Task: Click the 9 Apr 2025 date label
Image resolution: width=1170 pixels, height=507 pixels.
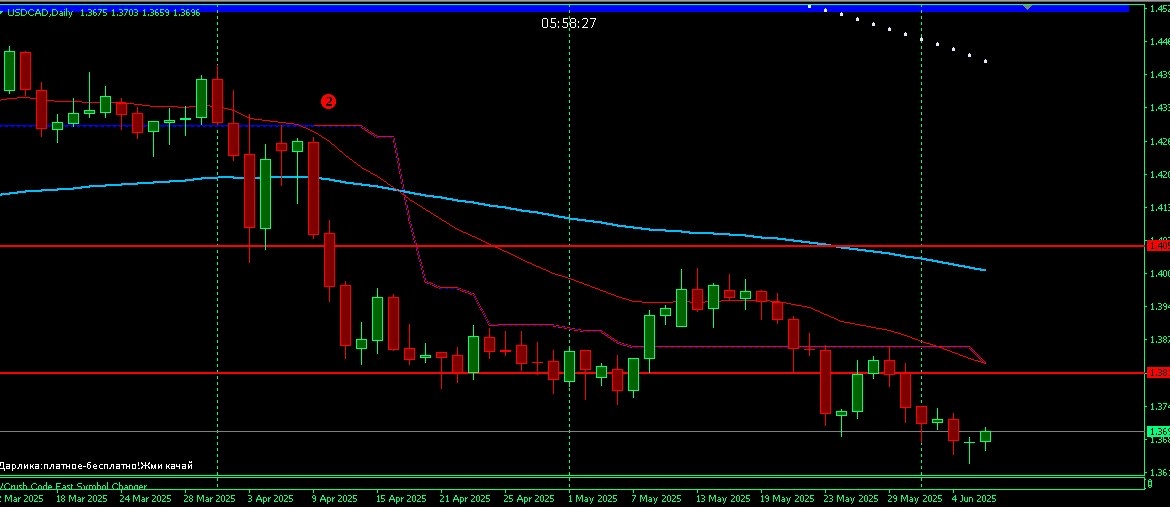Action: coord(334,498)
